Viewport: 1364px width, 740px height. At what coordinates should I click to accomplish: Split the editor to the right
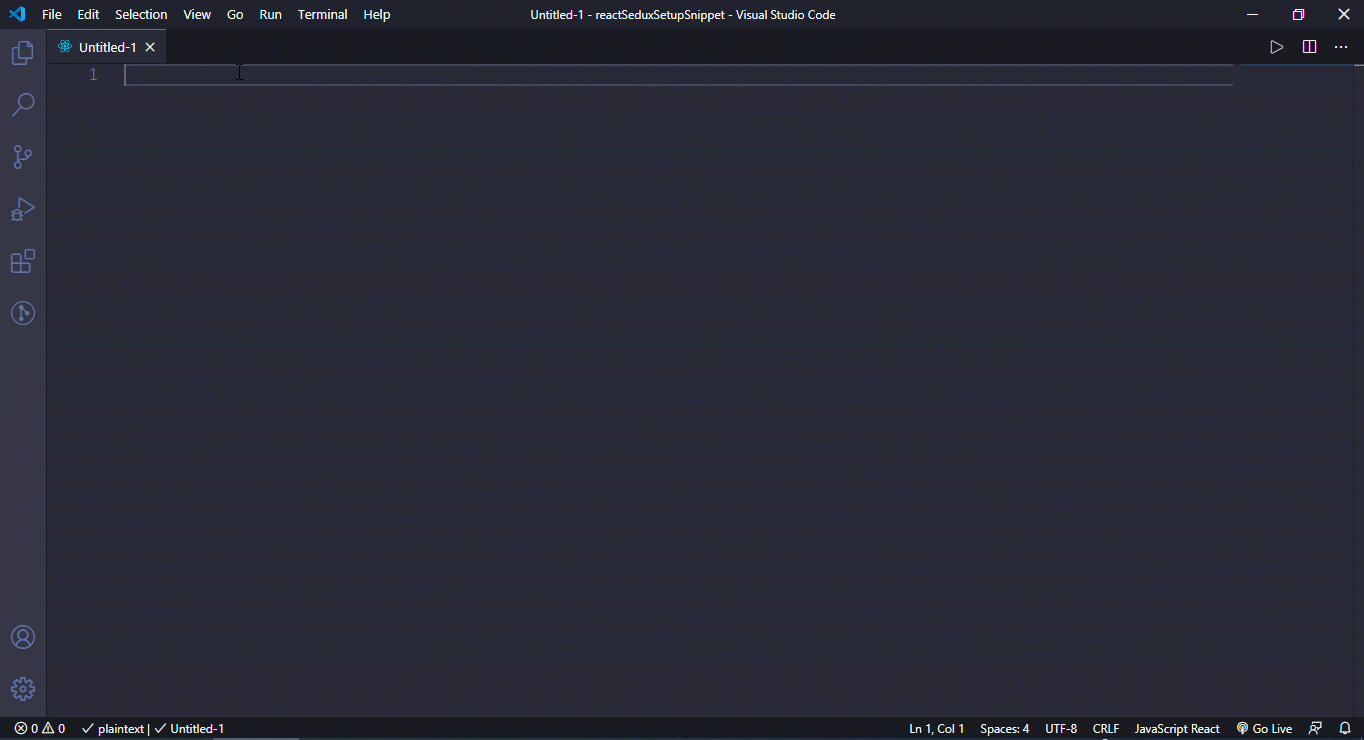pos(1309,47)
